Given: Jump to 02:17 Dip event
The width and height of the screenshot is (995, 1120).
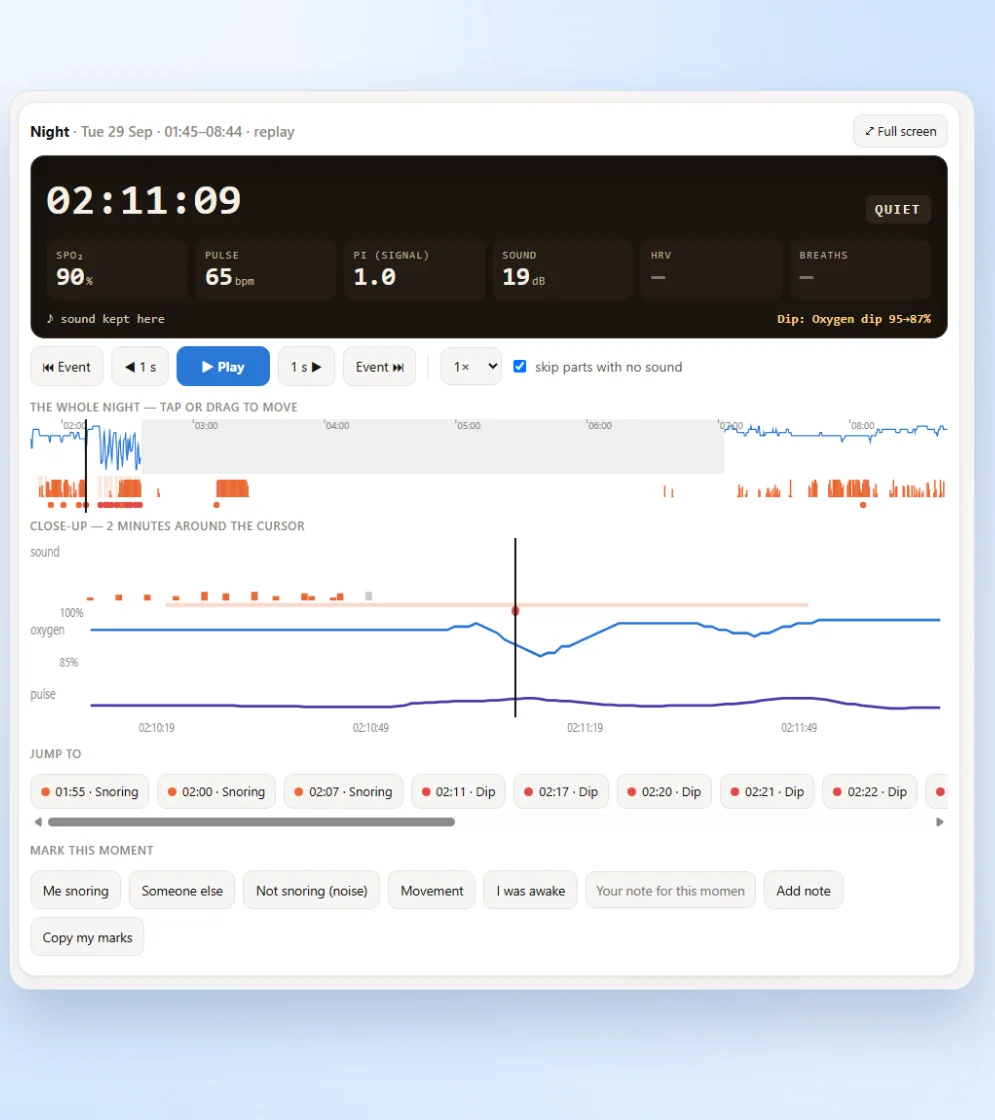Looking at the screenshot, I should 561,791.
